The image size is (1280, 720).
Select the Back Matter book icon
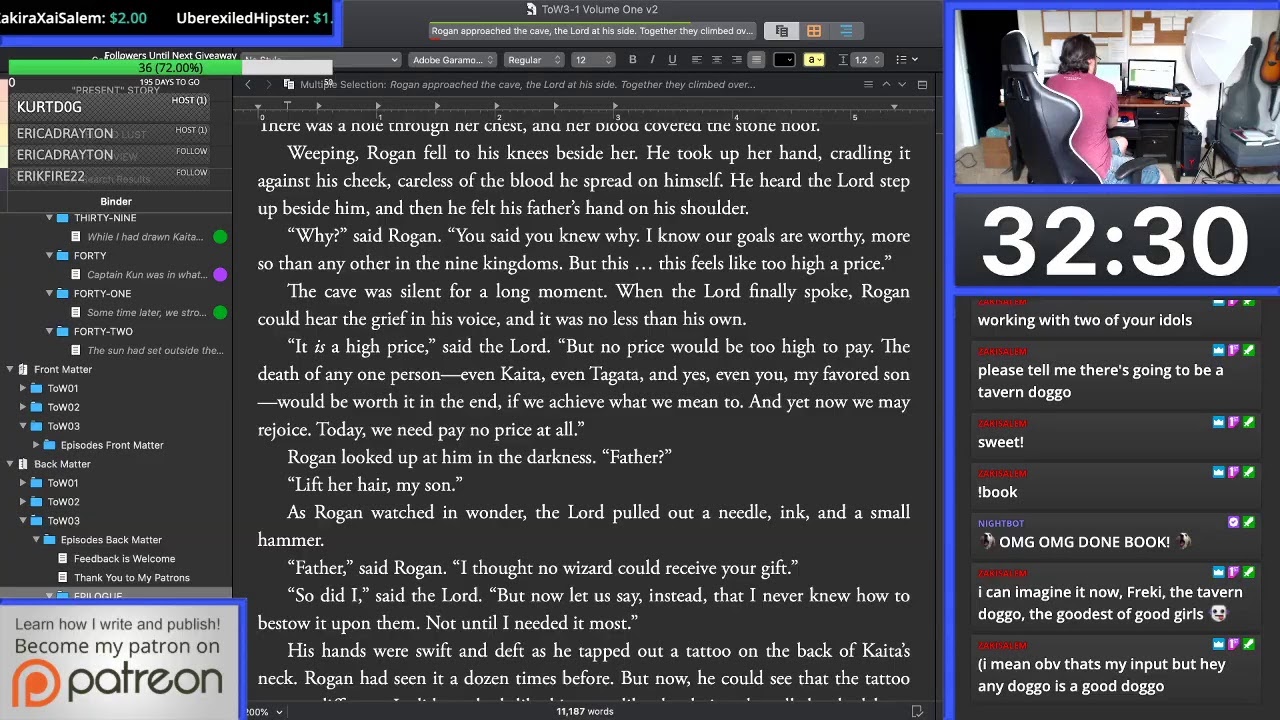(23, 465)
